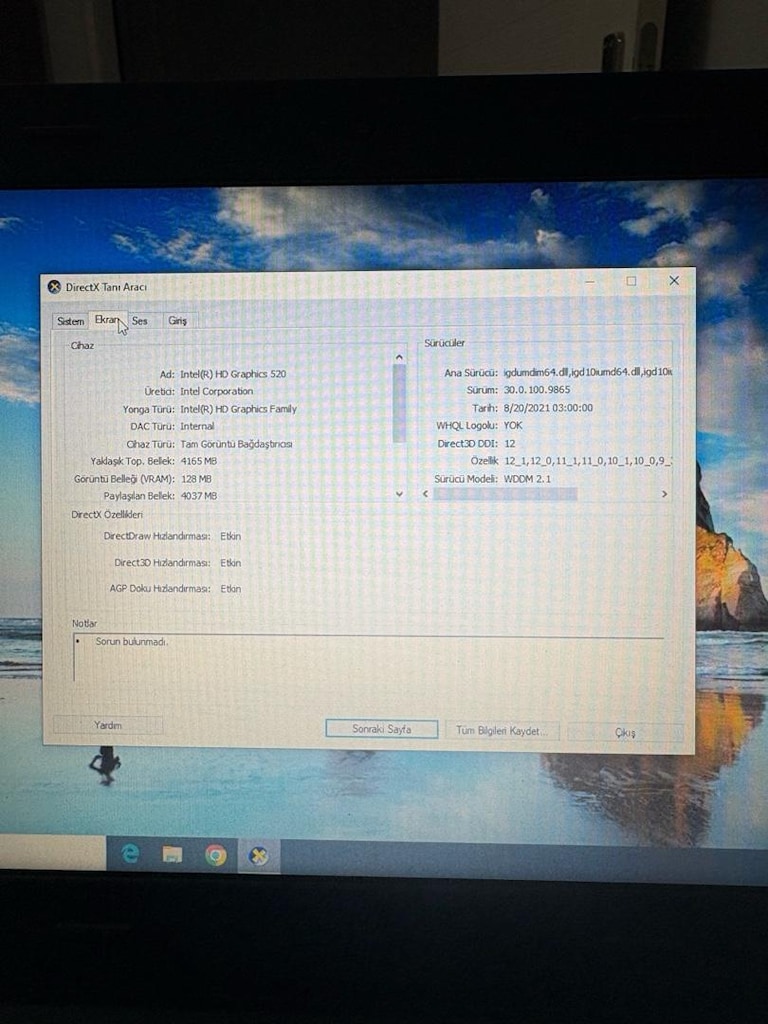Click the 'Intel(R) HD Graphics 520' device name
This screenshot has height=1024, width=768.
233,374
